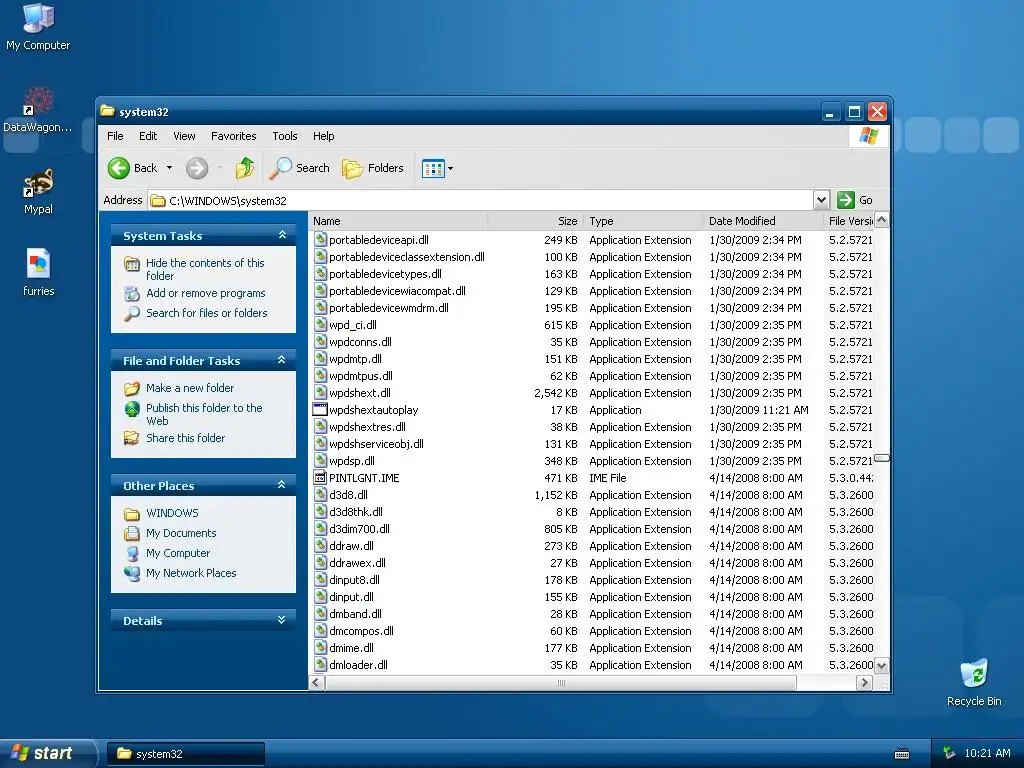Open the Tools menu
Screen dimensions: 1024x768
click(x=285, y=136)
